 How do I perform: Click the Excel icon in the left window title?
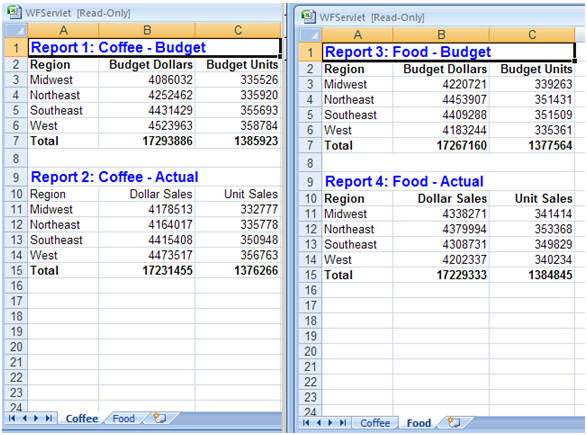click(14, 12)
